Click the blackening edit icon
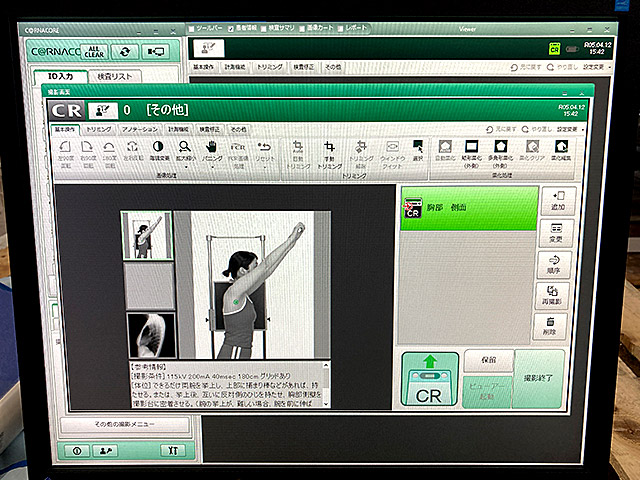Image resolution: width=640 pixels, height=480 pixels. (561, 146)
